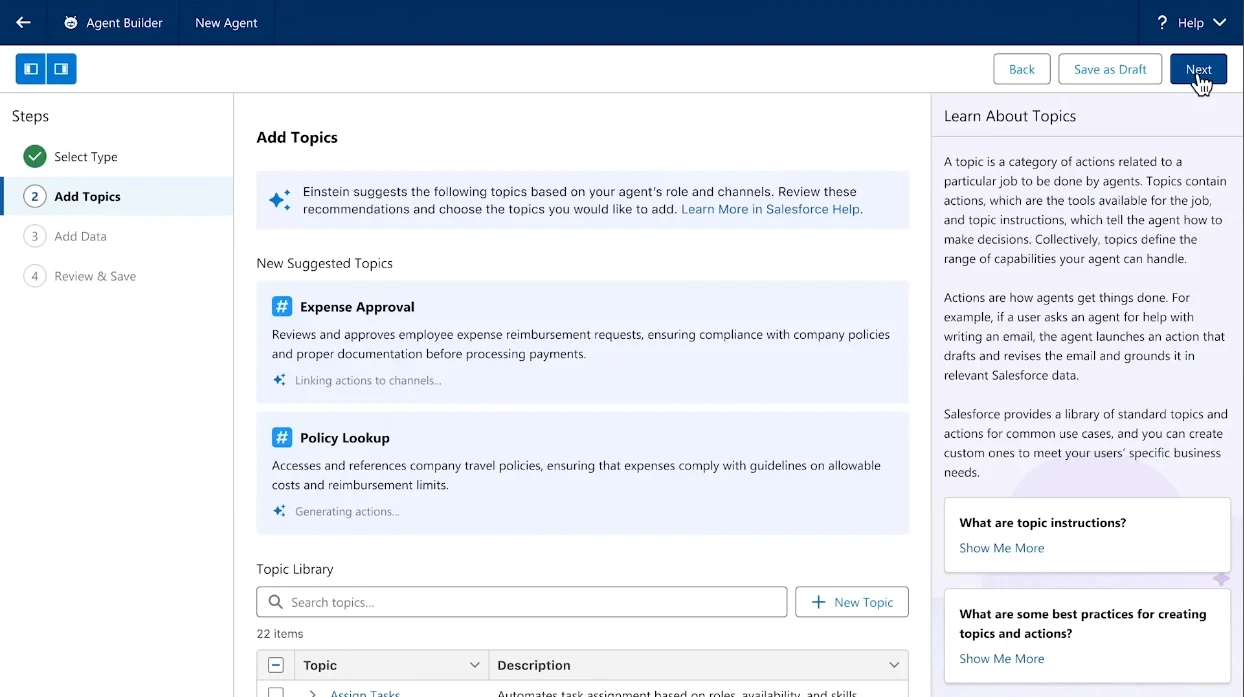Click the Search topics field

(x=522, y=602)
